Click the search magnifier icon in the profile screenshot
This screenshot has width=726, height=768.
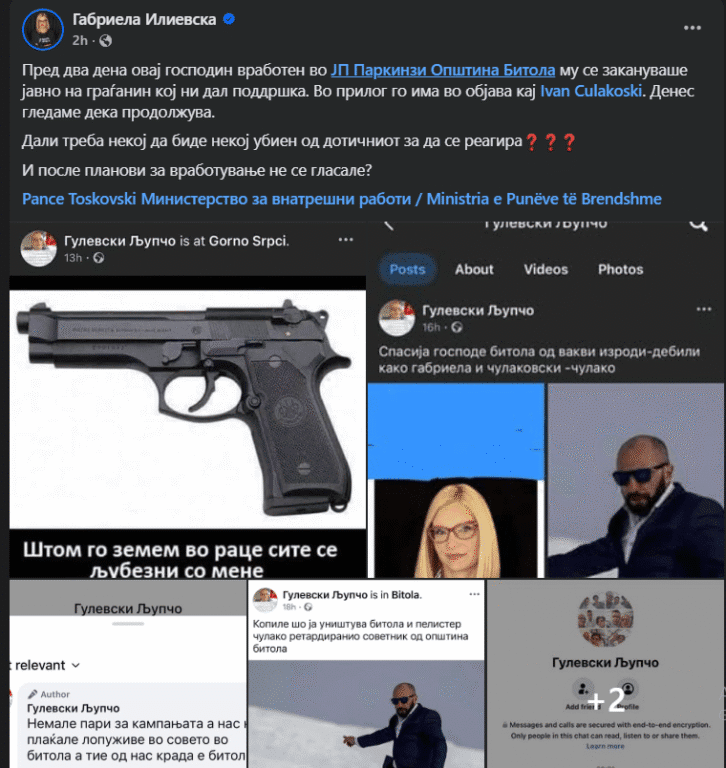coord(698,224)
